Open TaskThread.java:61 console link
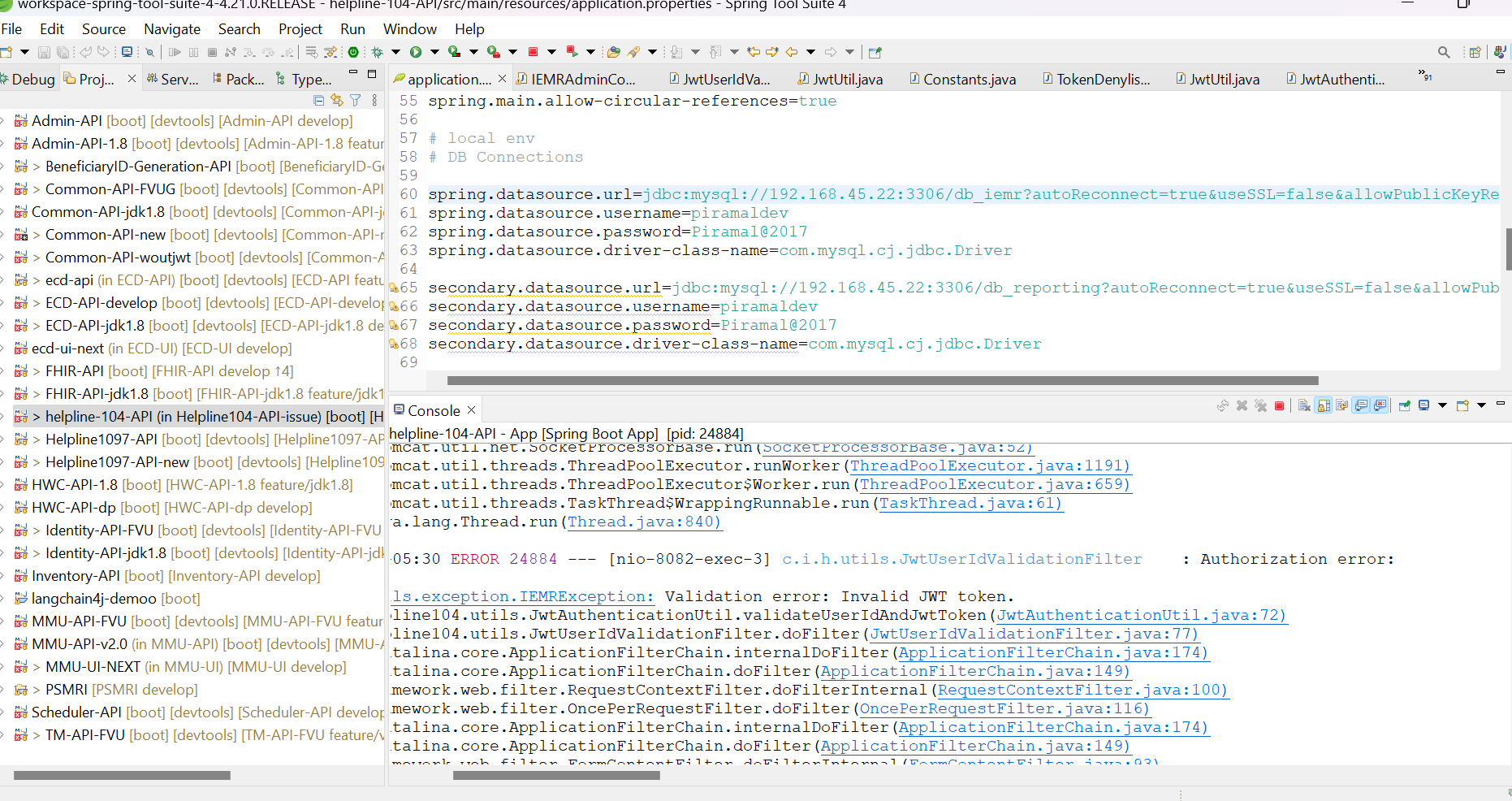This screenshot has width=1512, height=801. point(970,503)
